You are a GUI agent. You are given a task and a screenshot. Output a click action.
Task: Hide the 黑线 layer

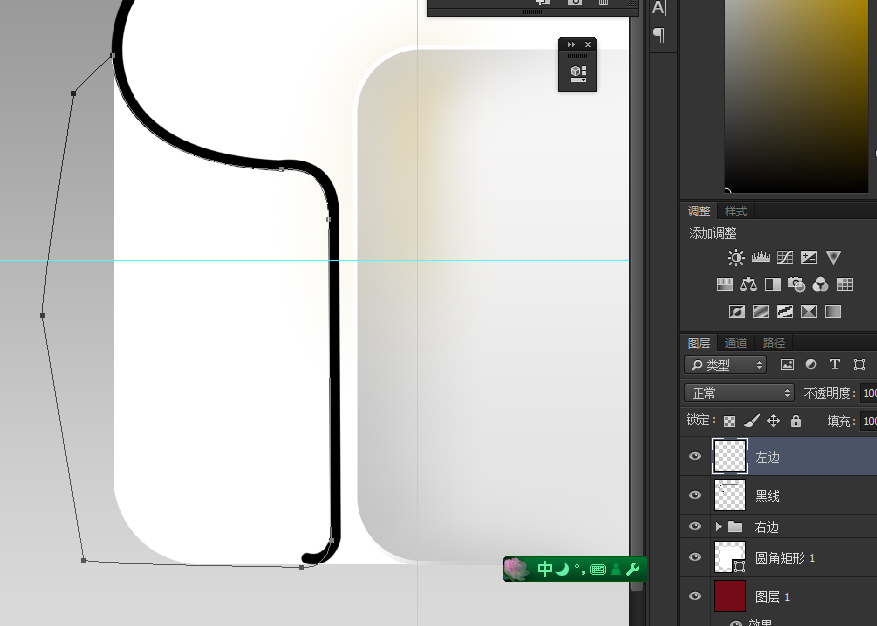(695, 495)
